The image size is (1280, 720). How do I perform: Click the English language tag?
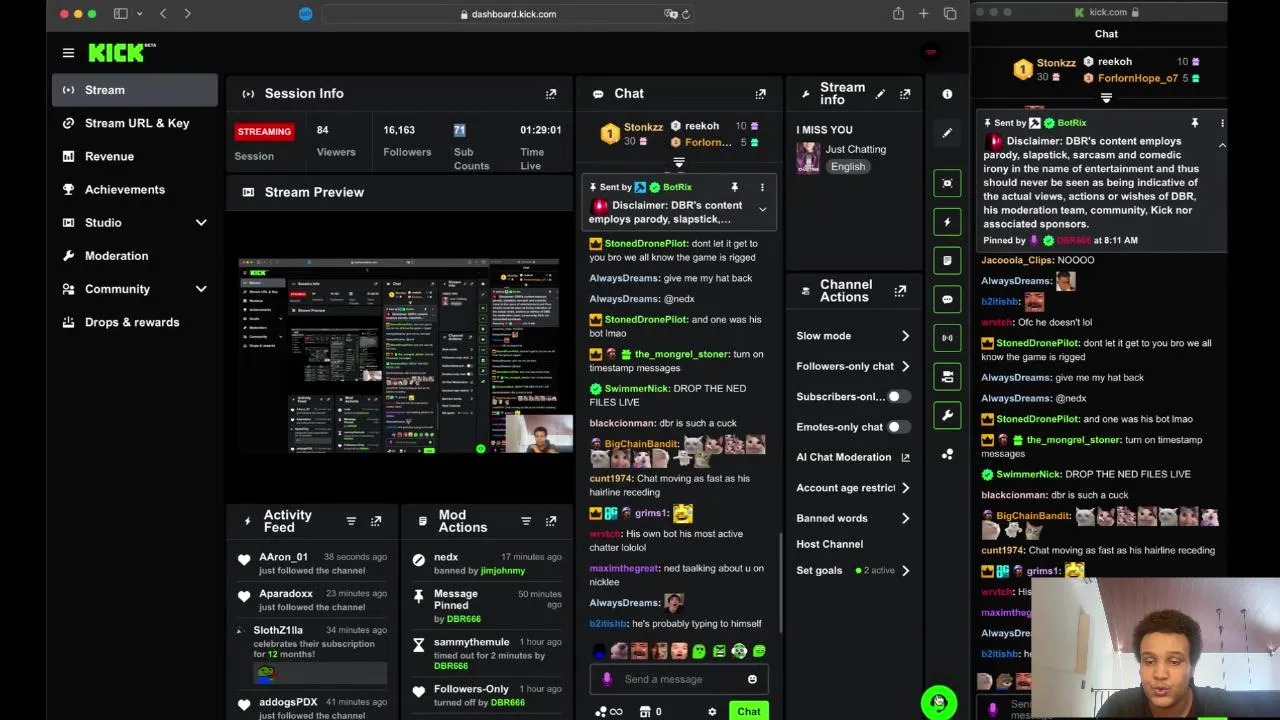848,167
